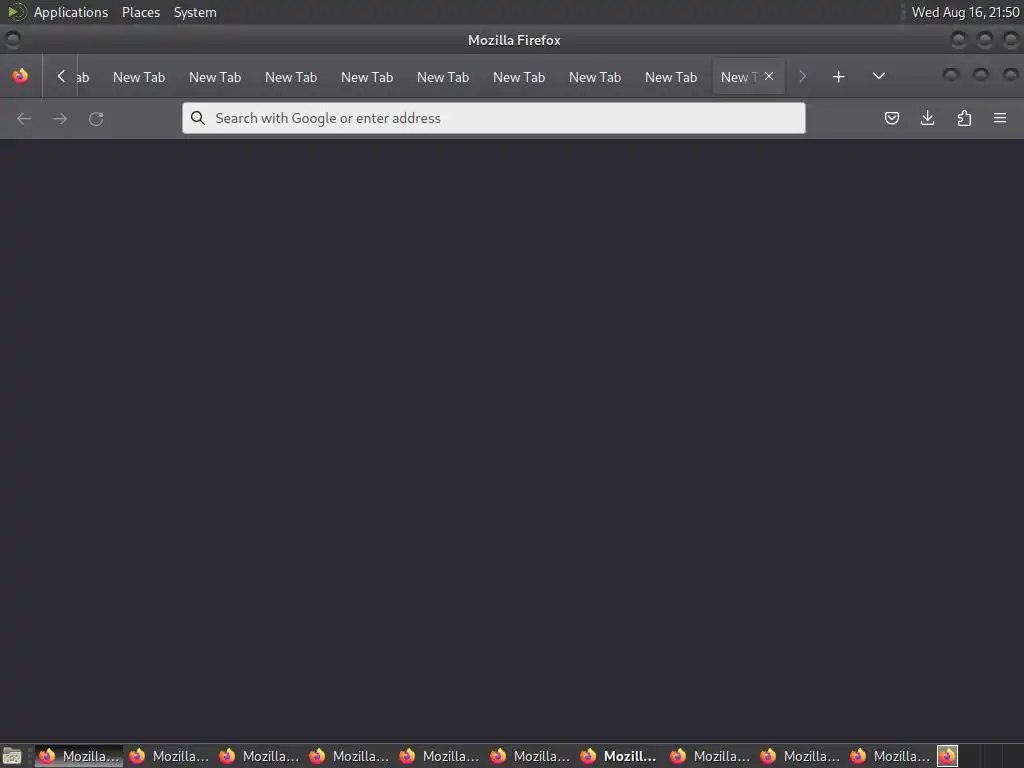Open the Places menu
This screenshot has height=768, width=1024.
141,12
